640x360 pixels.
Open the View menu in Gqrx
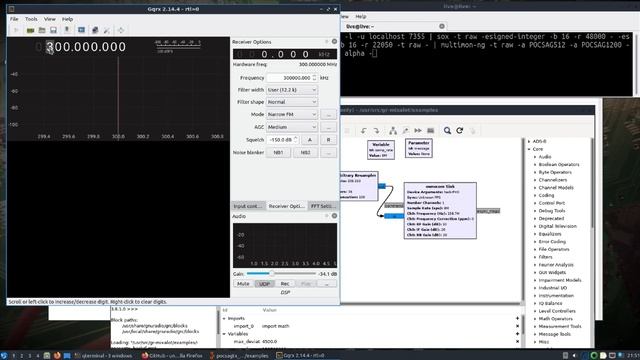[x=50, y=19]
